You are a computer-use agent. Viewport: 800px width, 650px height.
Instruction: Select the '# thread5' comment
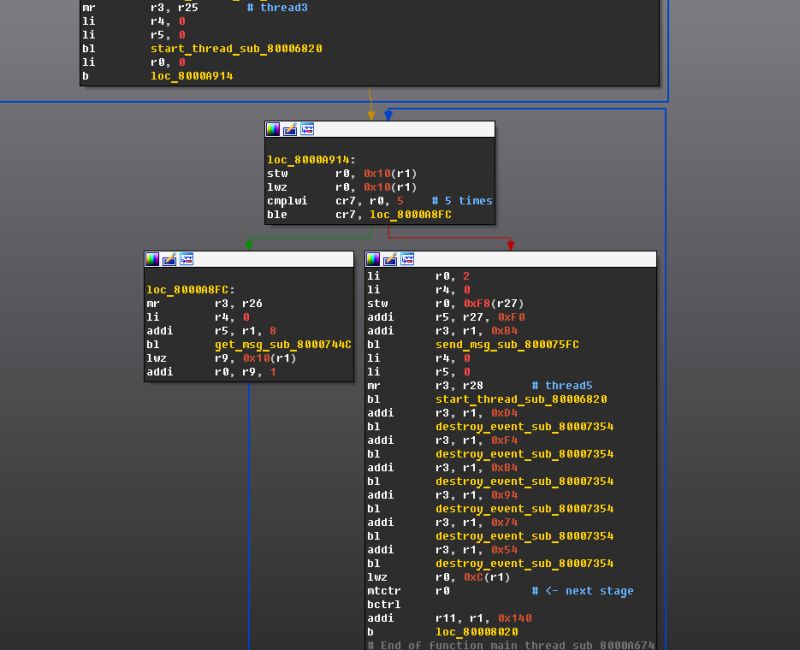click(x=562, y=385)
